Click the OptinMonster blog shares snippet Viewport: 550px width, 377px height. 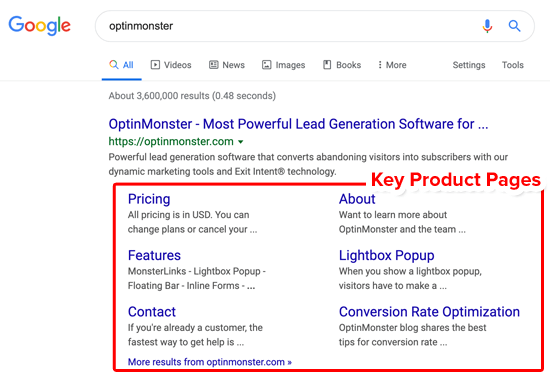tap(412, 335)
